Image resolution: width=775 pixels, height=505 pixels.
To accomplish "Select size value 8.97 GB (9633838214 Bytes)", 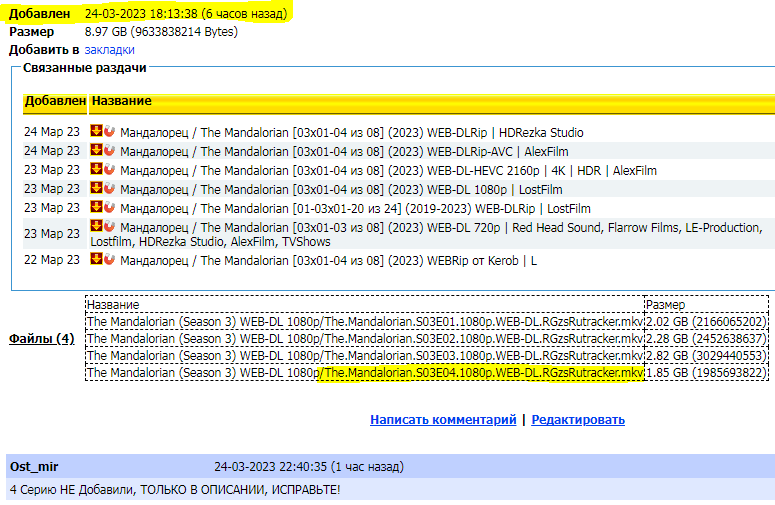I will [161, 32].
